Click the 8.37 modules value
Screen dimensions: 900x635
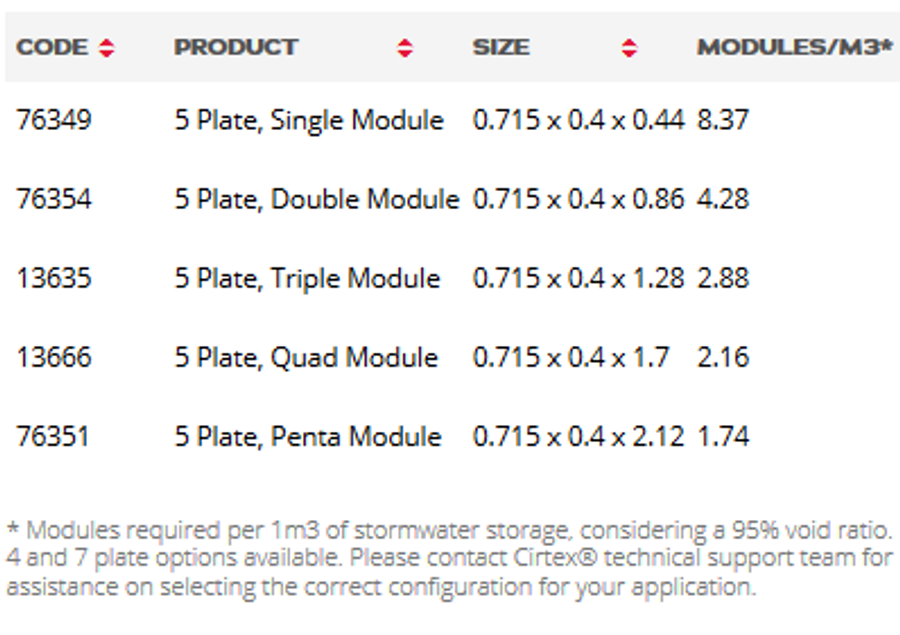pyautogui.click(x=724, y=120)
